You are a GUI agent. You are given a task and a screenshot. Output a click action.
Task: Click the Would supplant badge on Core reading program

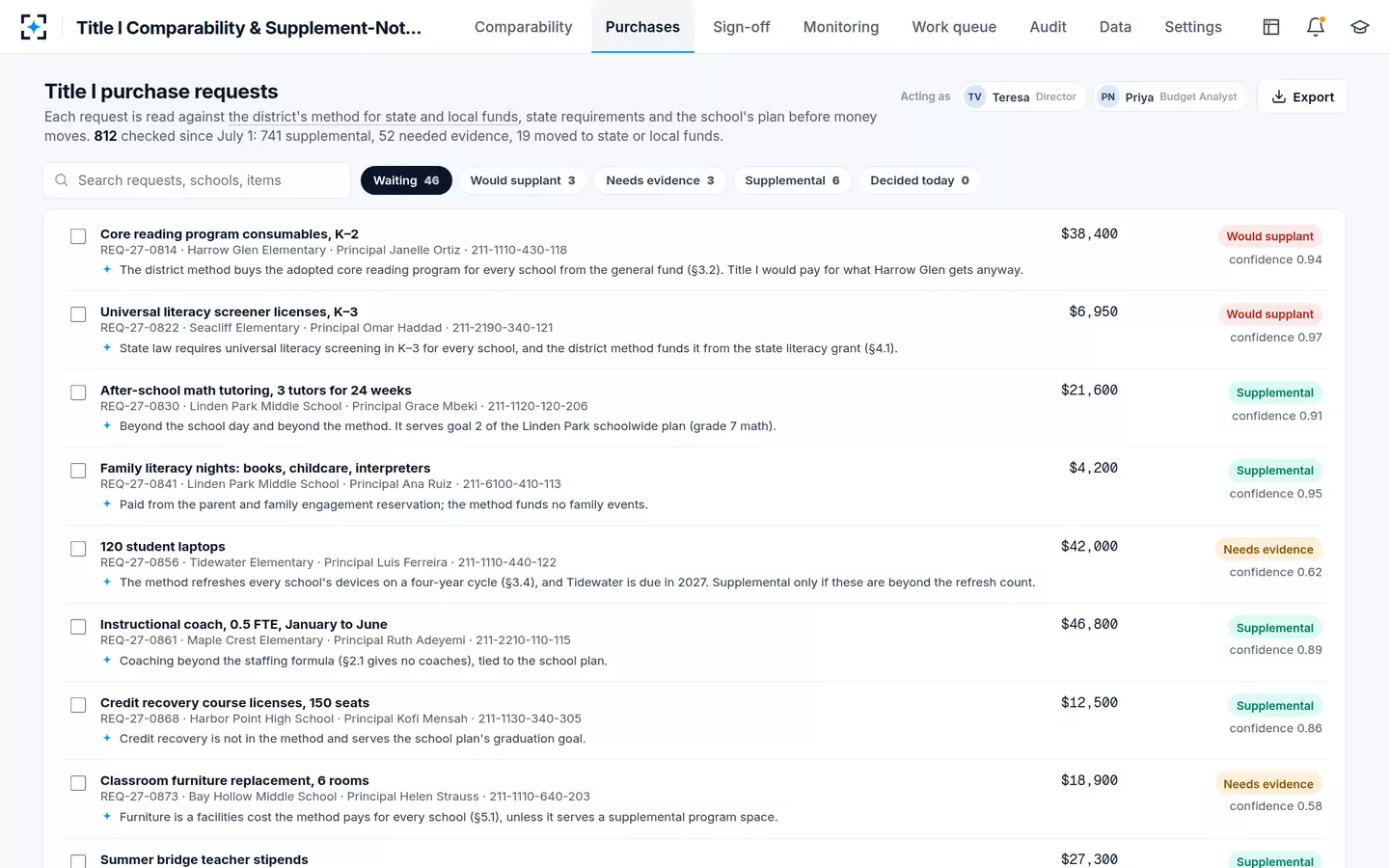point(1269,236)
